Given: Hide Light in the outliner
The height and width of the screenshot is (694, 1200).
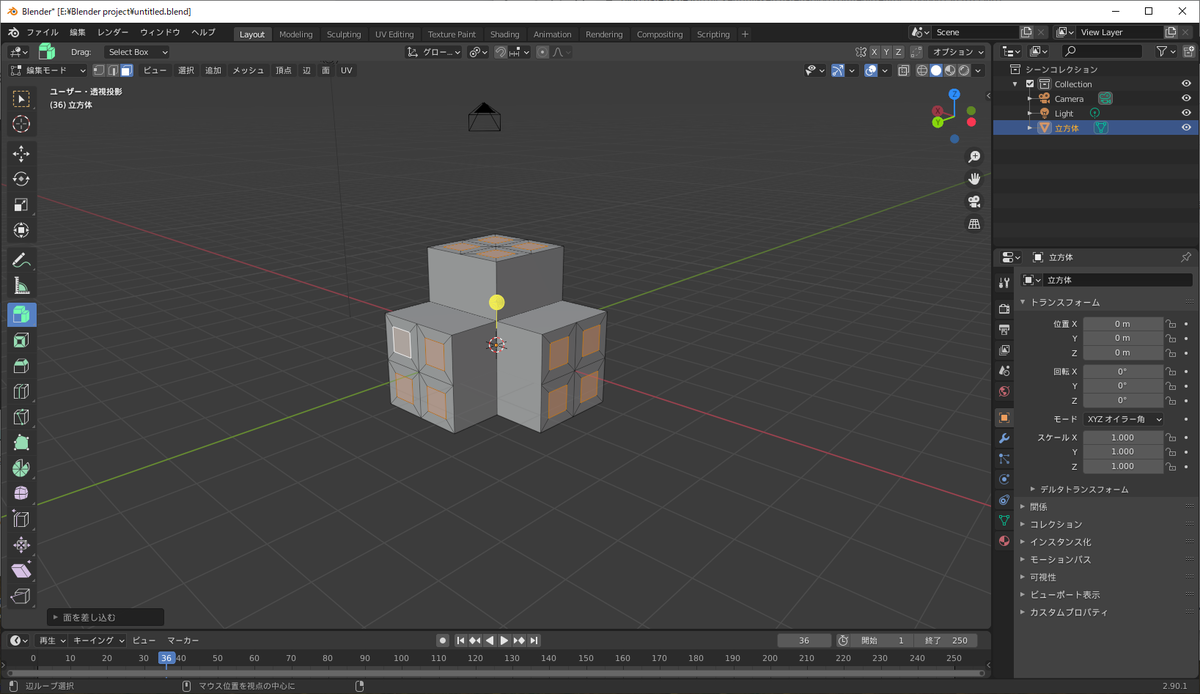Looking at the screenshot, I should point(1186,113).
